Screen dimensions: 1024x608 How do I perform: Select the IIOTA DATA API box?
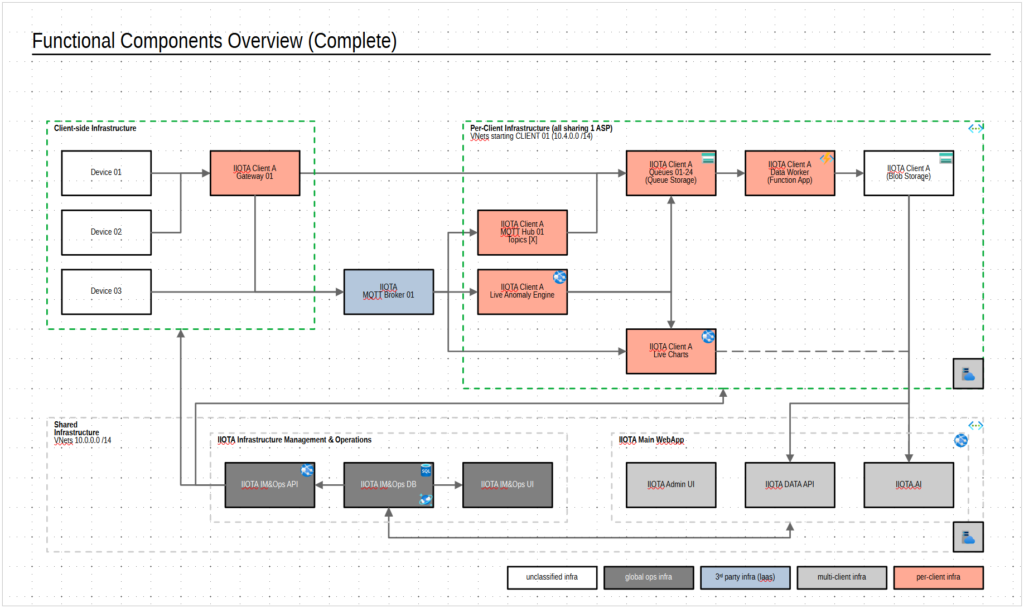tap(789, 485)
